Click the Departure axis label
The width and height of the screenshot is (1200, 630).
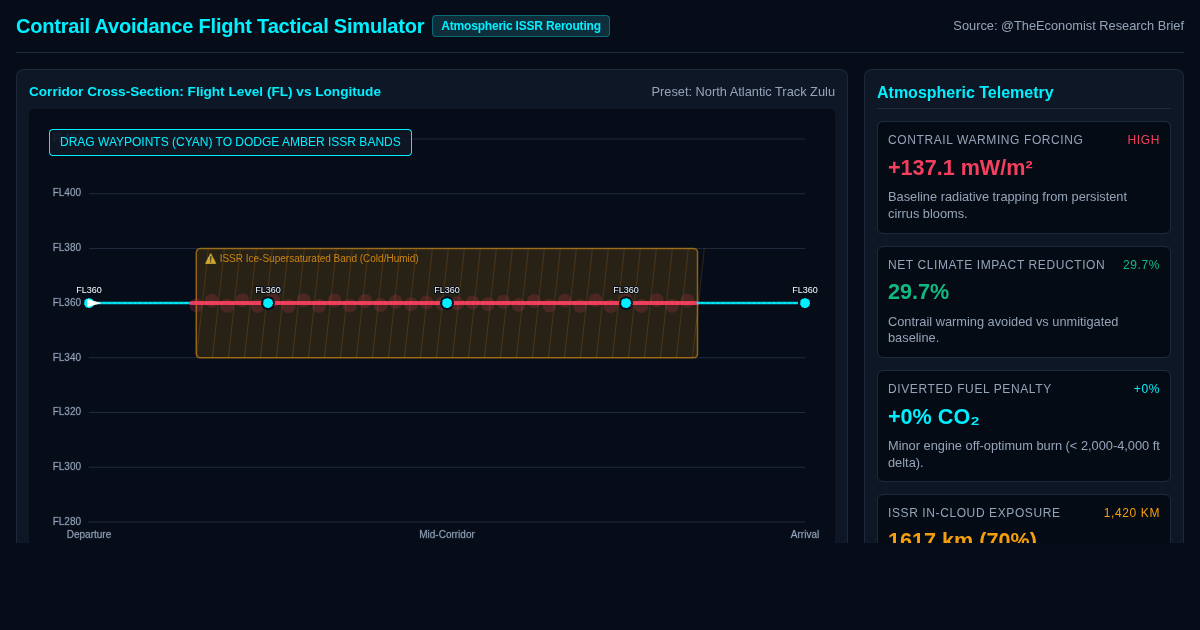click(x=89, y=535)
